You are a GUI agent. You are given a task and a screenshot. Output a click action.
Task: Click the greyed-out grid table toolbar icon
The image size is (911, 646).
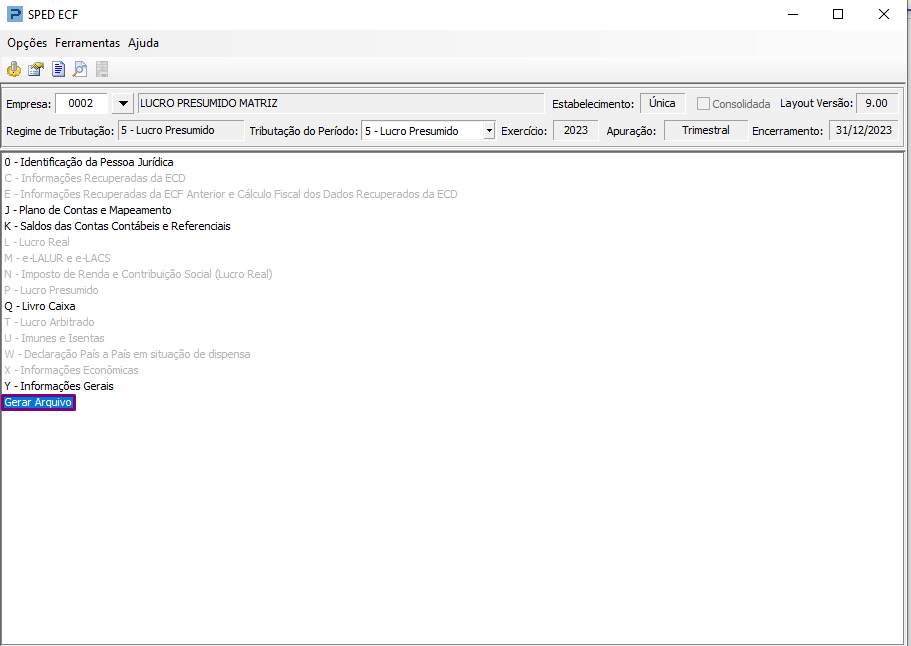102,70
